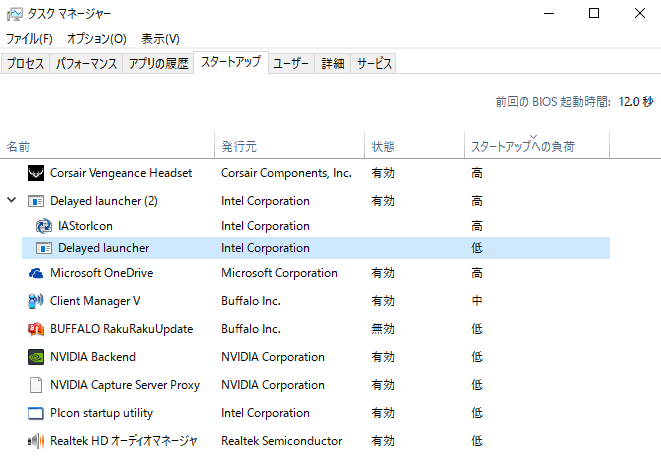The image size is (661, 468).
Task: Sort by the 状態 column header
Action: (x=414, y=146)
